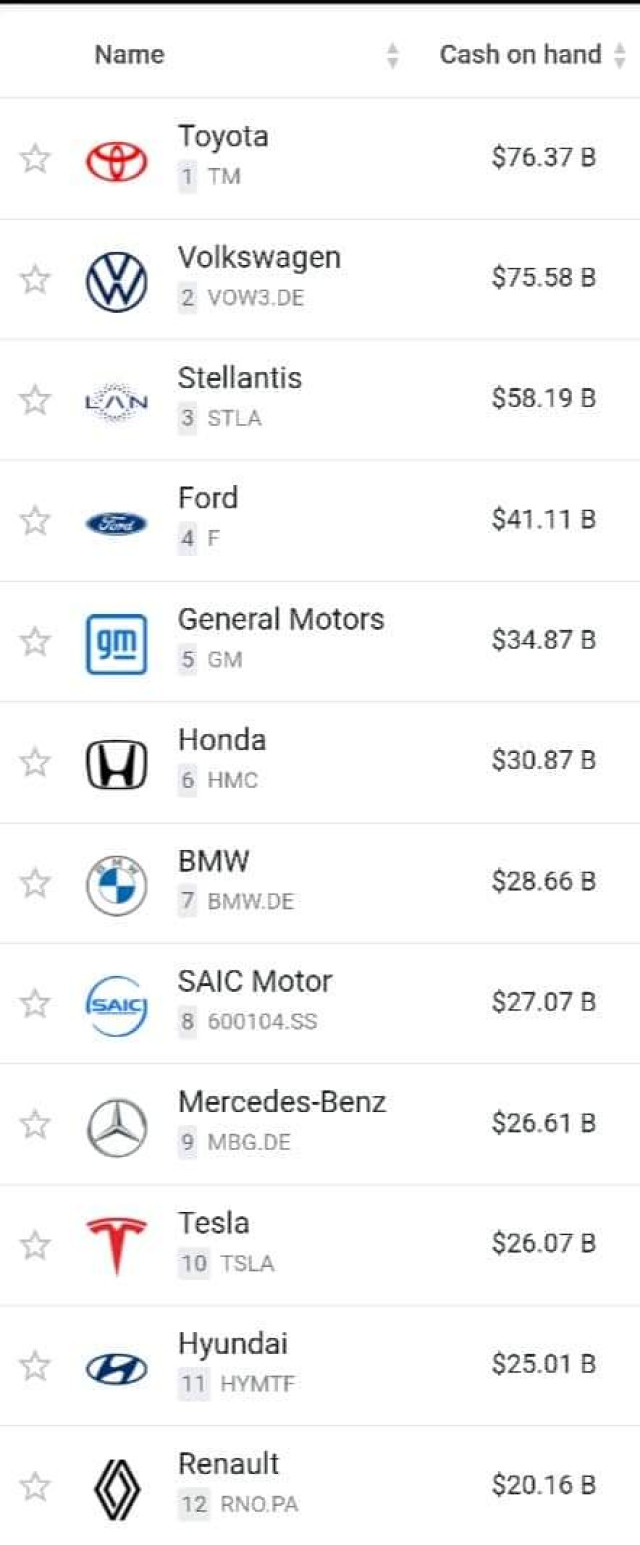Image resolution: width=640 pixels, height=1545 pixels.
Task: Click the Hyundai logo icon
Action: pyautogui.click(x=116, y=1368)
